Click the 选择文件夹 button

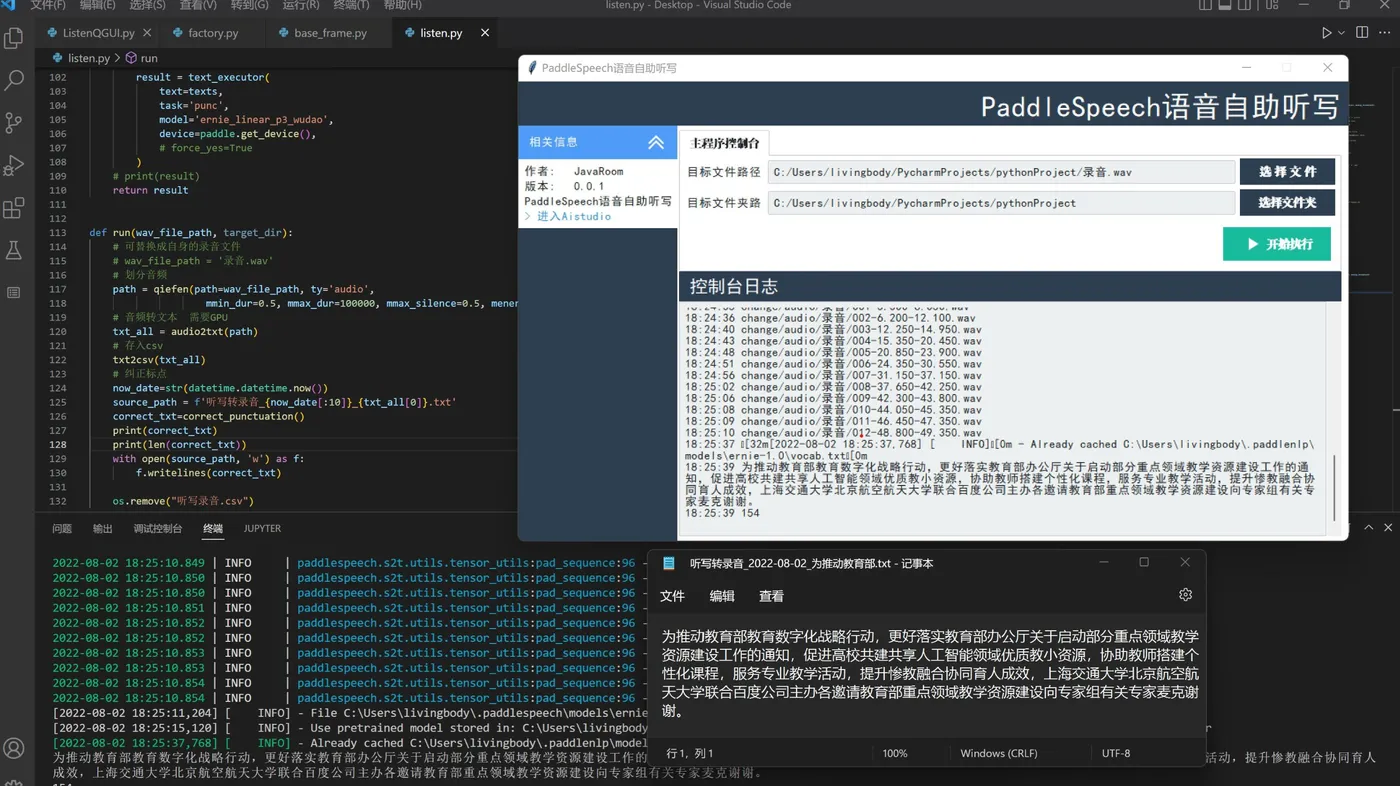pyautogui.click(x=1287, y=203)
